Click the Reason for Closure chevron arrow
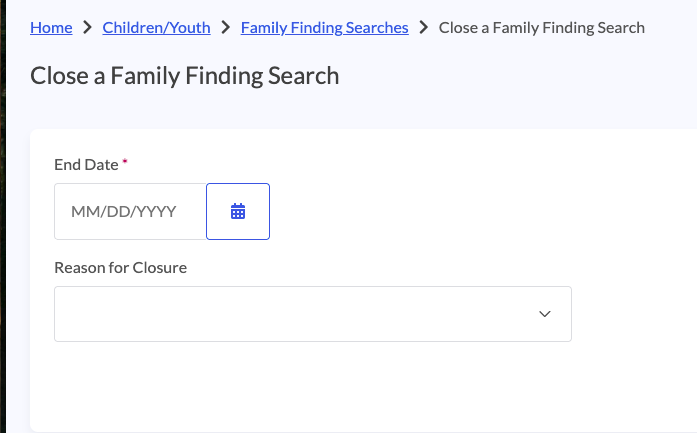Image resolution: width=697 pixels, height=433 pixels. pyautogui.click(x=545, y=314)
